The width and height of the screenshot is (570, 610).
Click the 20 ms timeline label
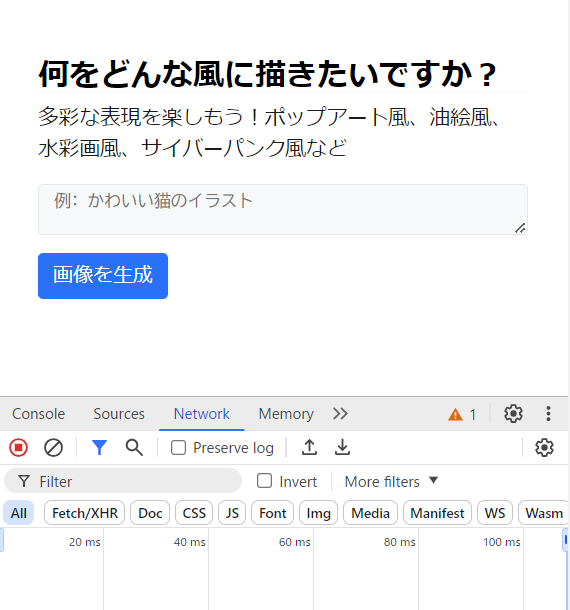pyautogui.click(x=84, y=542)
